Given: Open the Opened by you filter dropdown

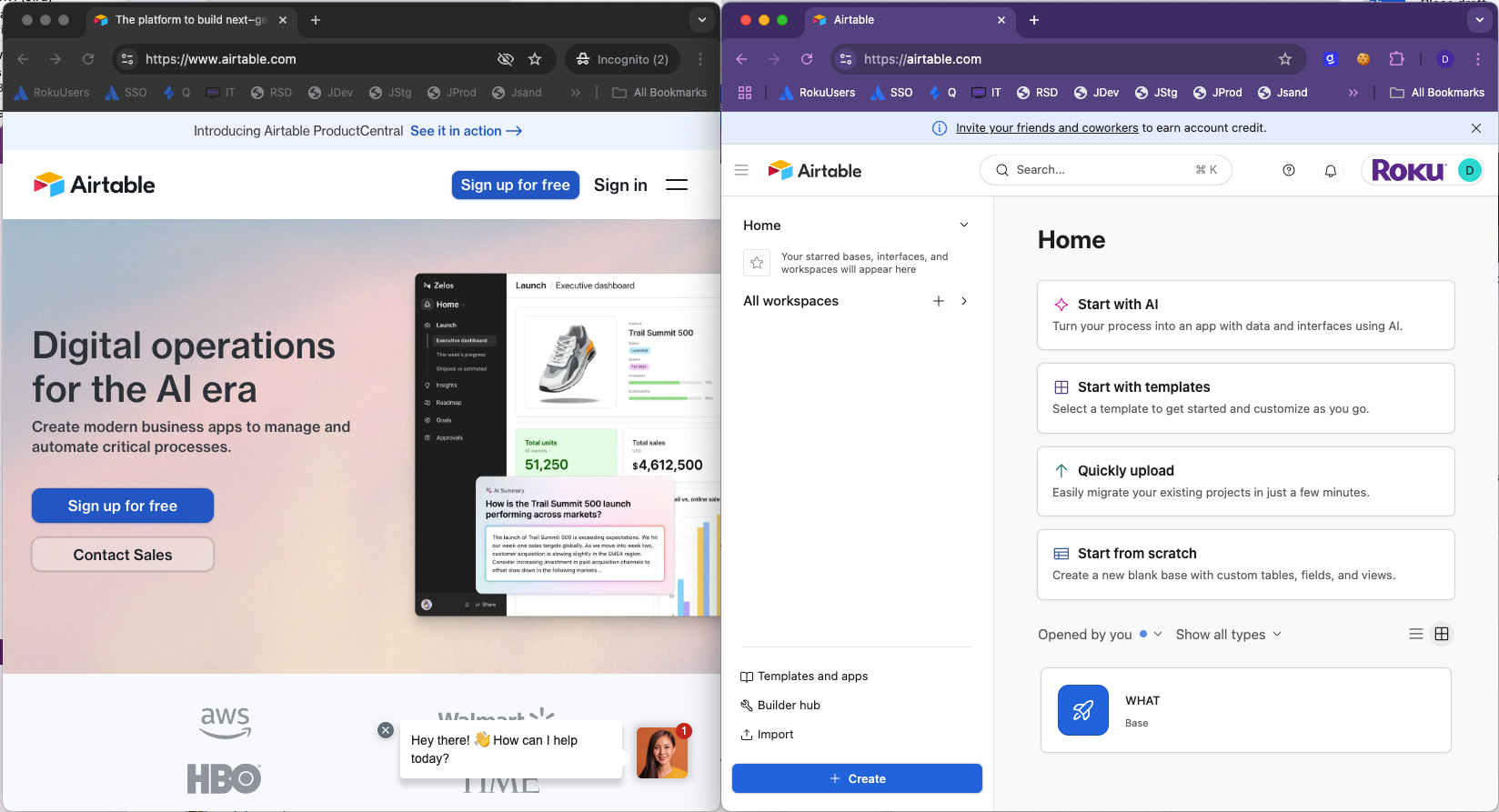Looking at the screenshot, I should (x=1100, y=635).
